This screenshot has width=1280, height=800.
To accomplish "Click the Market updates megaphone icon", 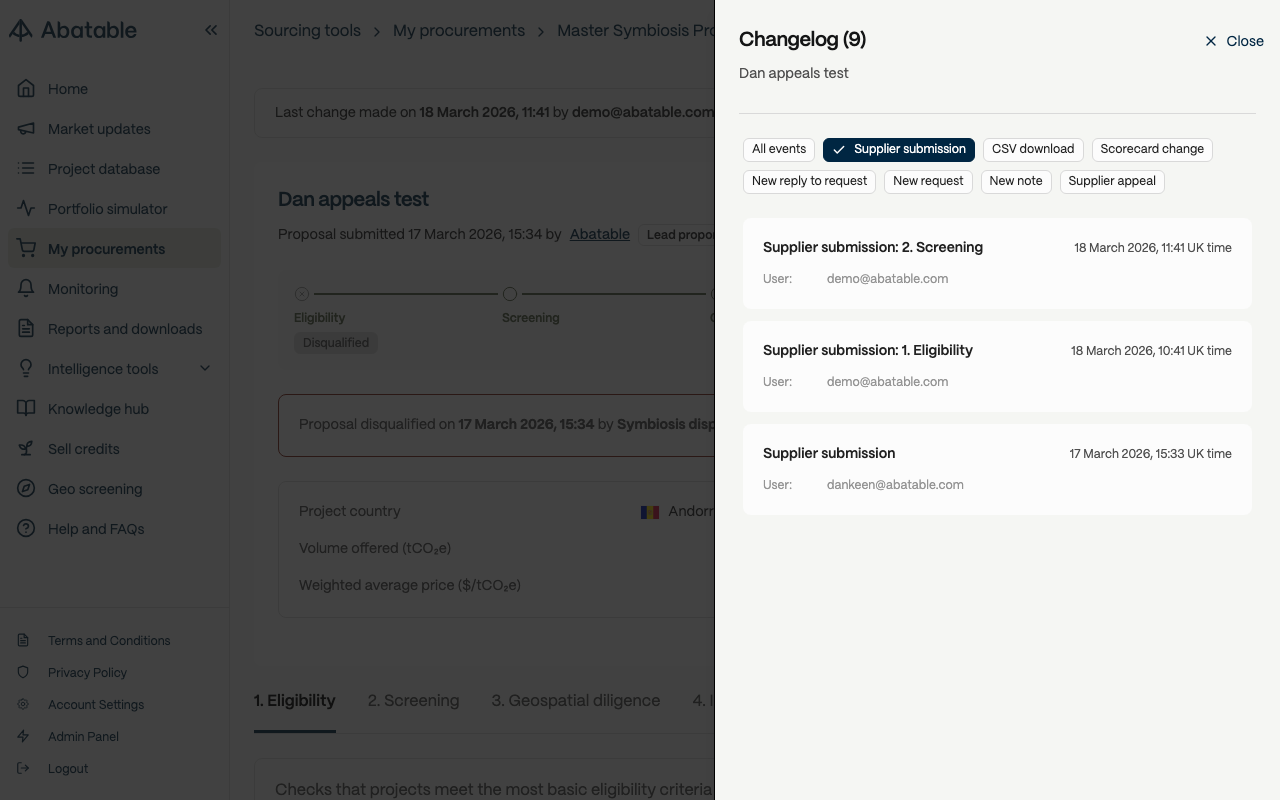I will [27, 129].
